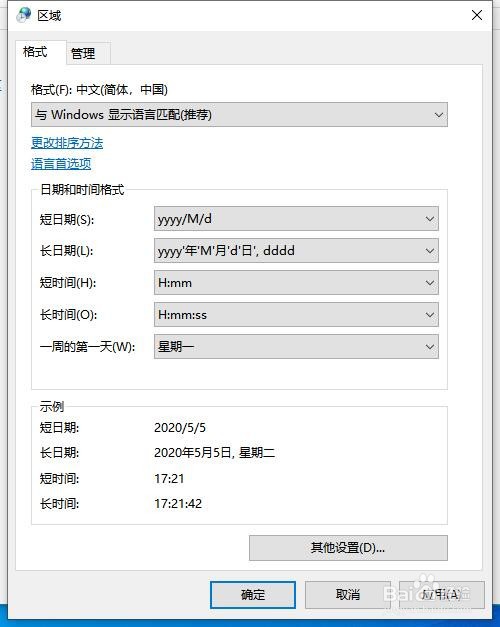The width and height of the screenshot is (500, 627).
Task: Click the 短时间(H): label
Action: pyautogui.click(x=68, y=283)
